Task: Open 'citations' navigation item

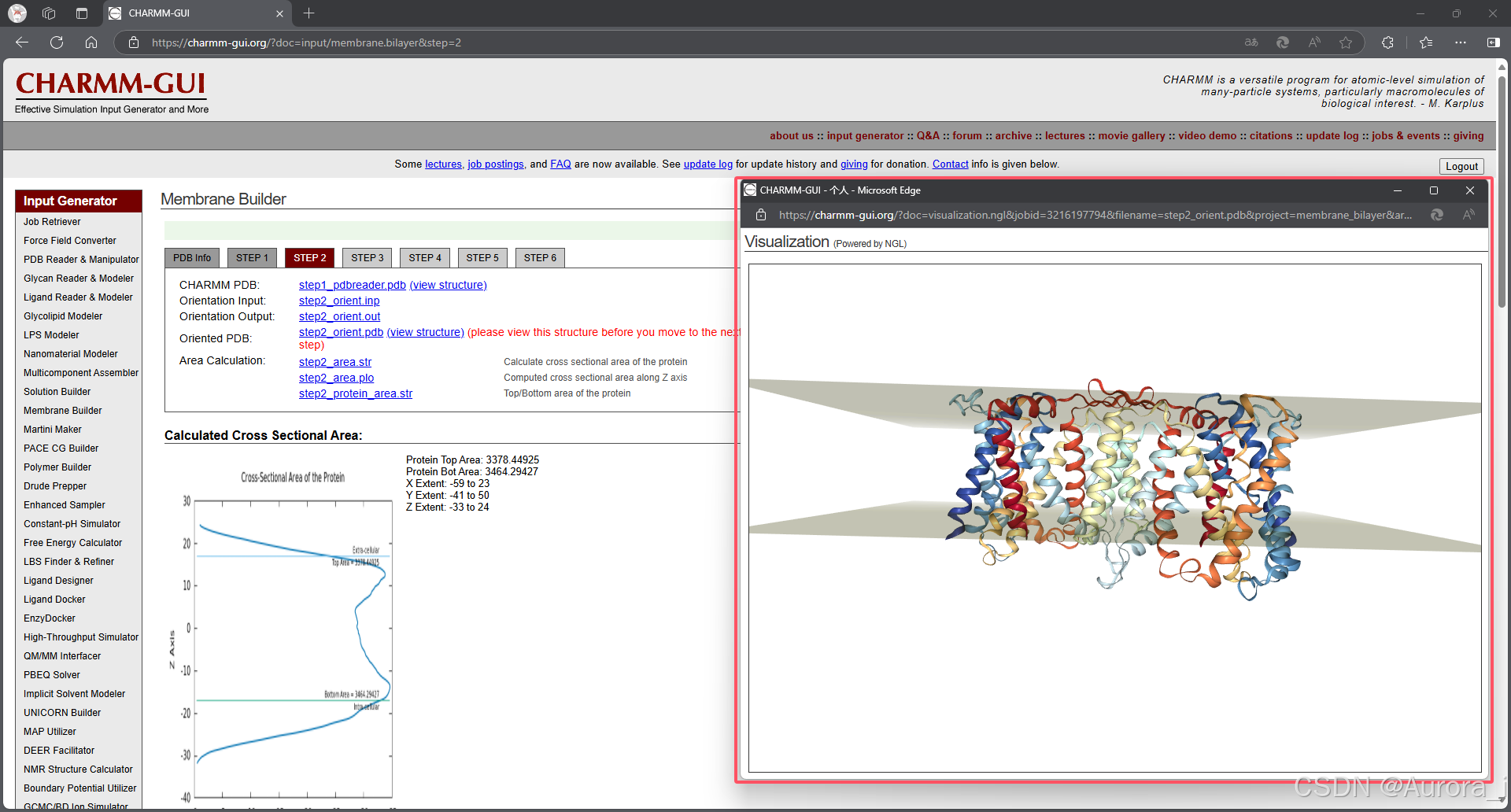Action: click(x=1271, y=136)
